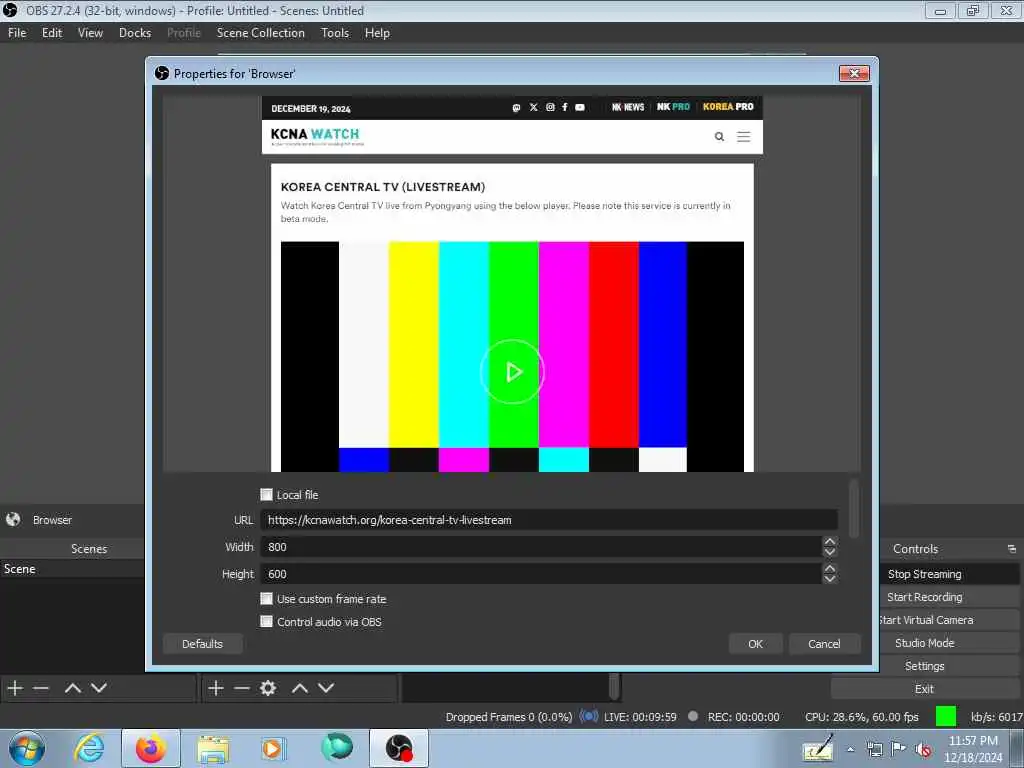Open the Tools menu

tap(335, 33)
